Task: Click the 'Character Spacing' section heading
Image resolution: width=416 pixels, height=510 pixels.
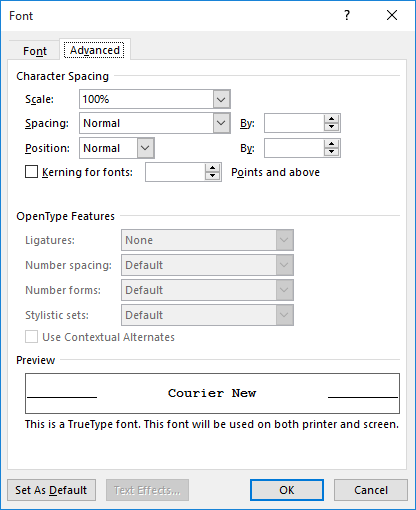Action: 62,76
